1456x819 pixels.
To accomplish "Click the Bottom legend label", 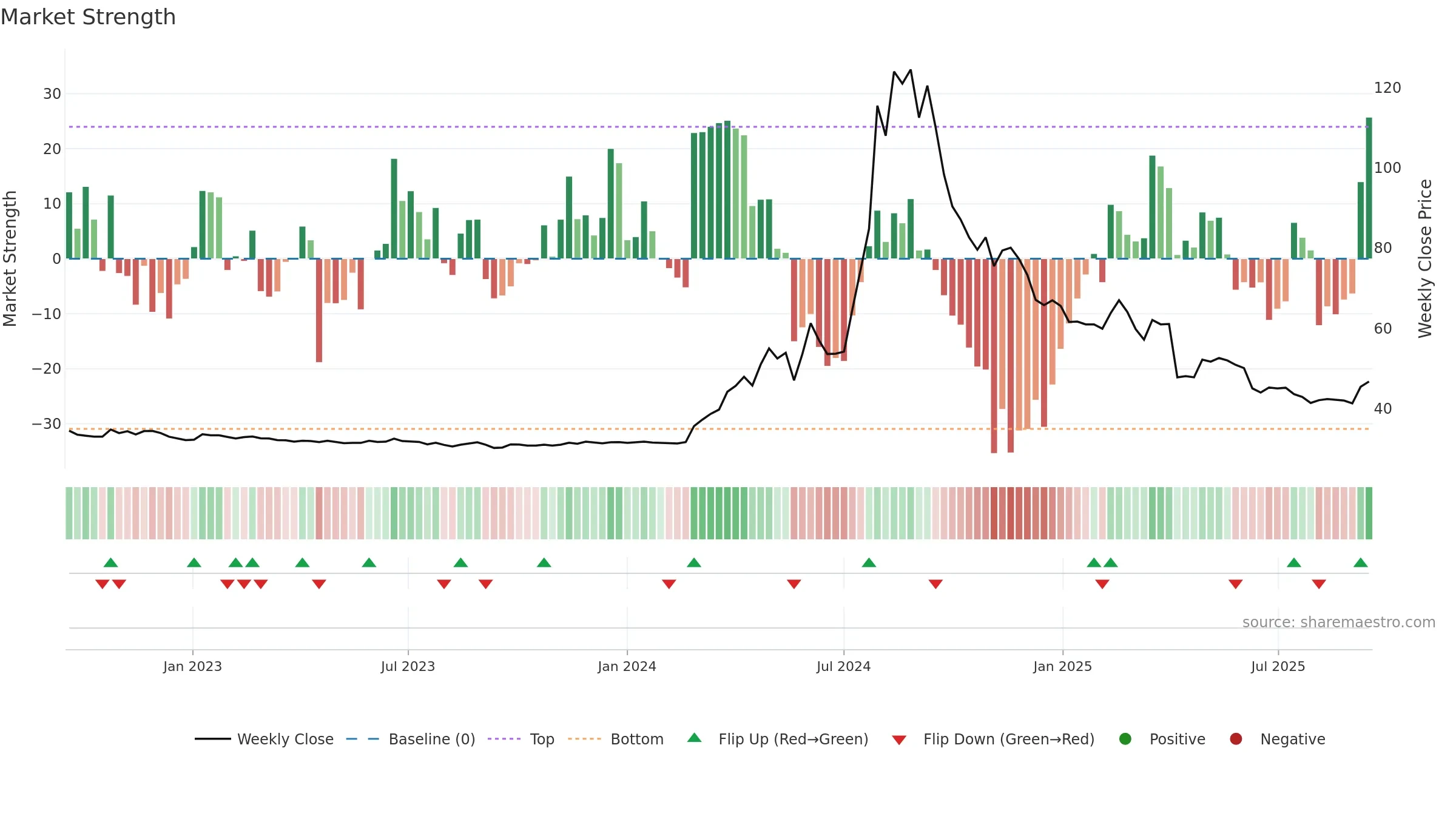I will (x=637, y=739).
